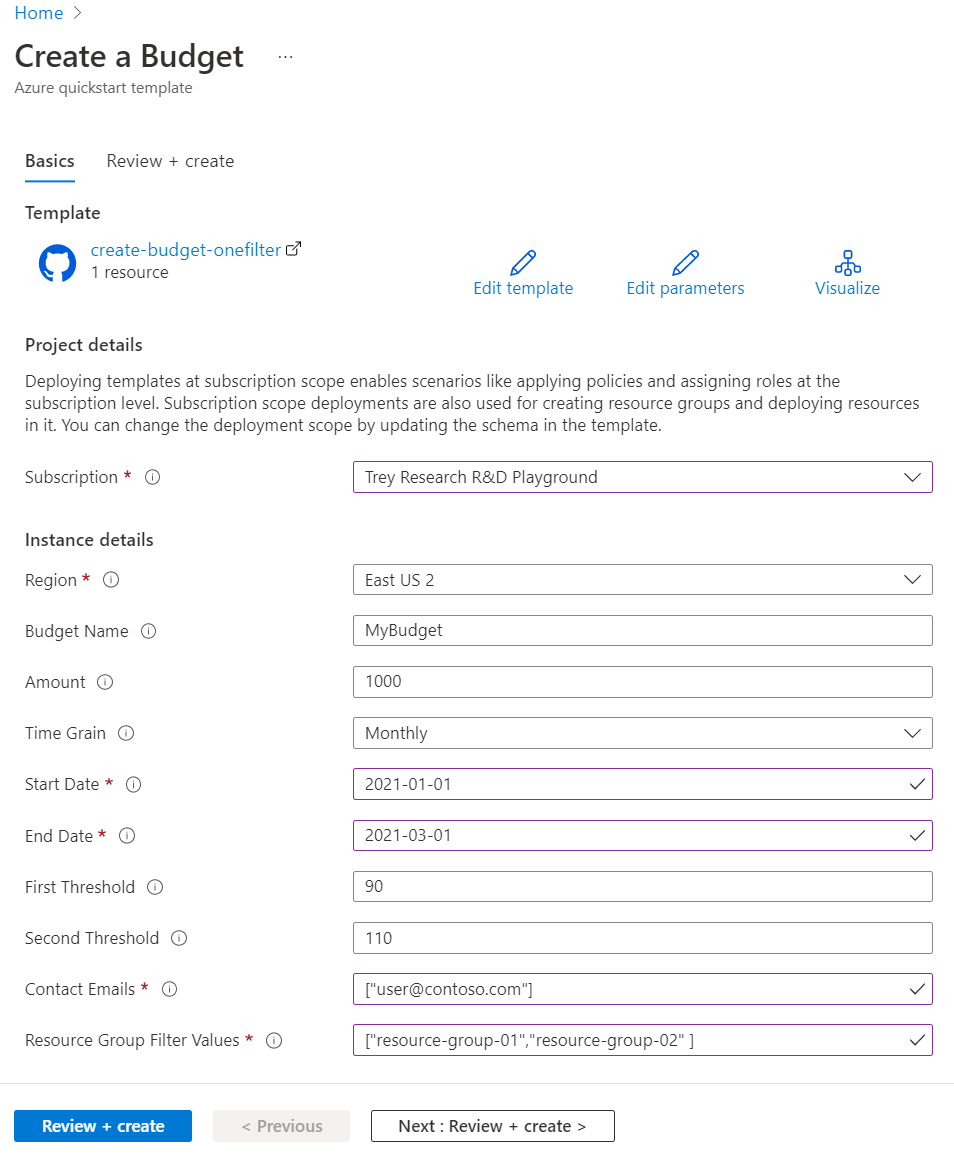954x1154 pixels.
Task: Open the create-budget-onefilter template link
Action: 186,250
